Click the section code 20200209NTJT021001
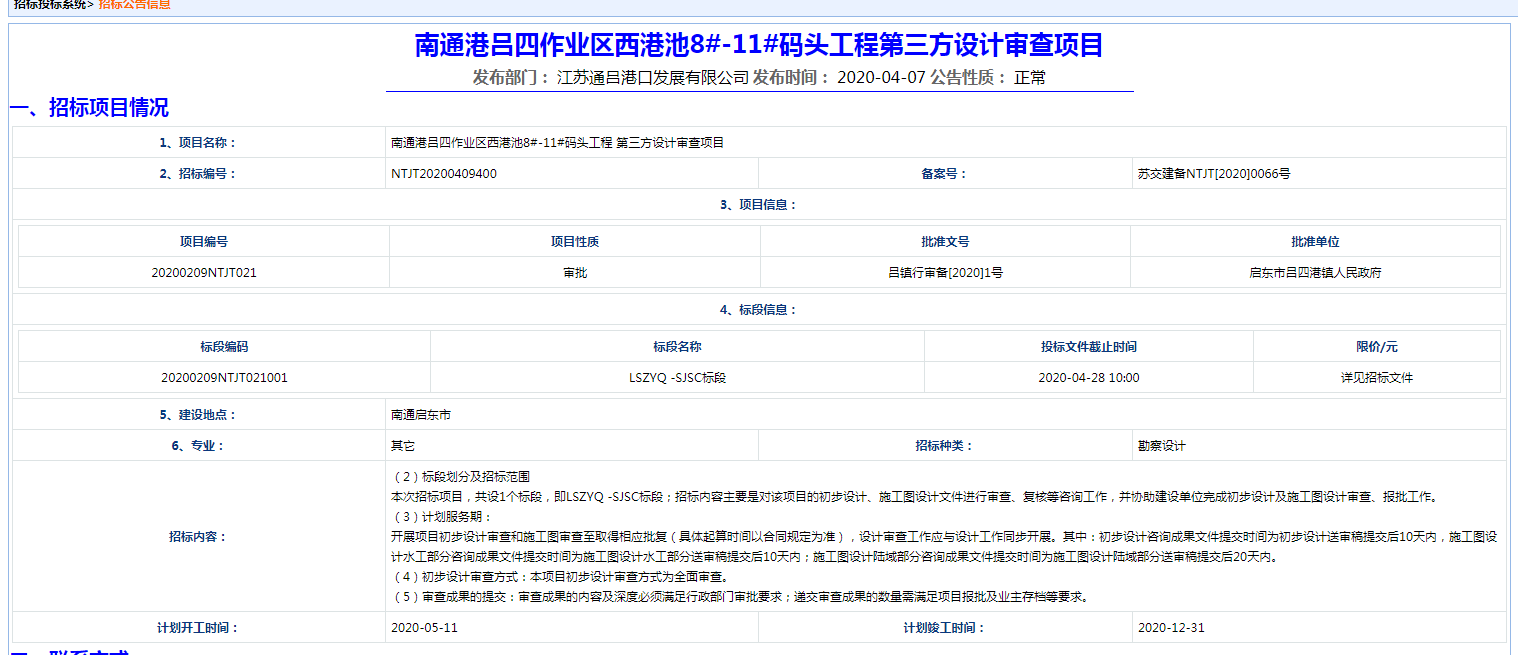Image resolution: width=1518 pixels, height=655 pixels. (x=224, y=378)
